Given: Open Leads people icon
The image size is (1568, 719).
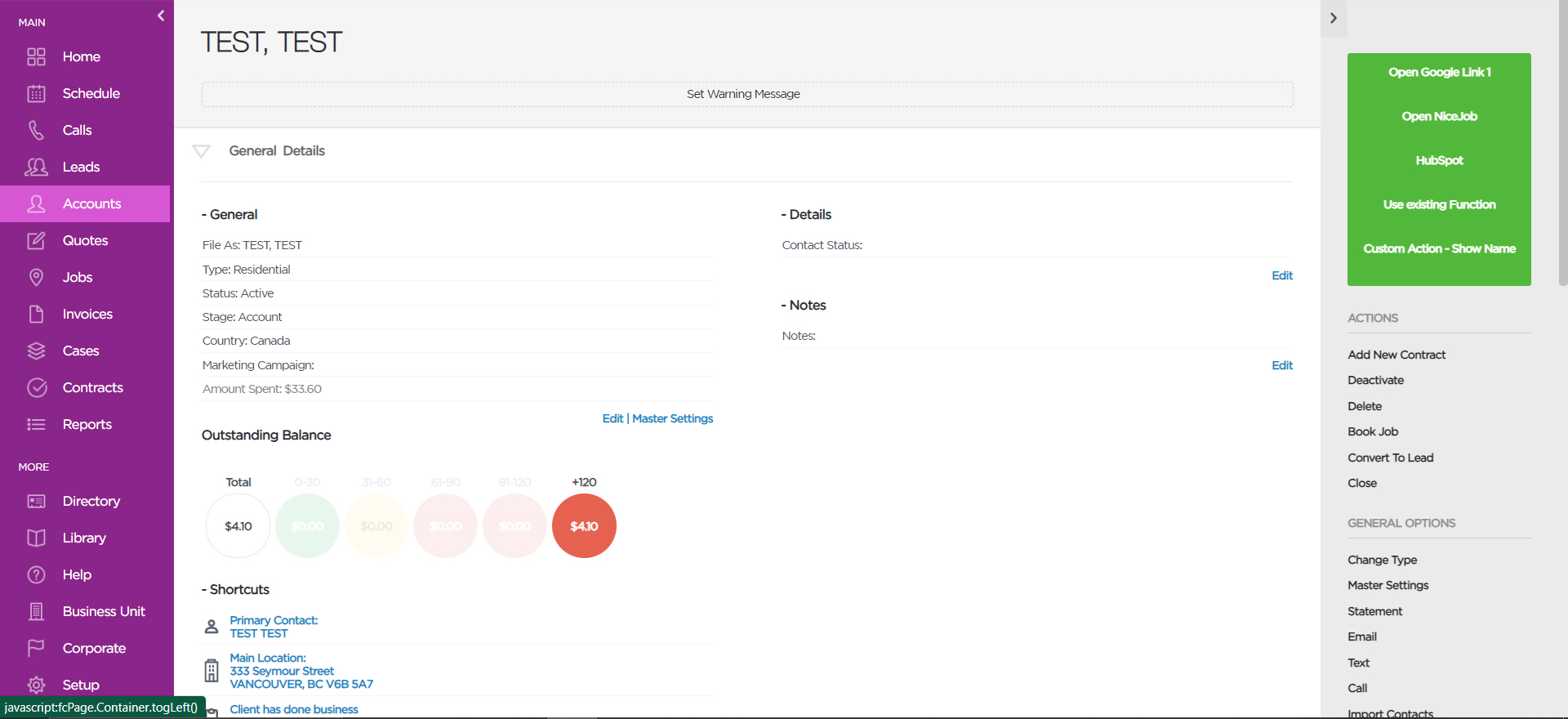Looking at the screenshot, I should [x=36, y=167].
